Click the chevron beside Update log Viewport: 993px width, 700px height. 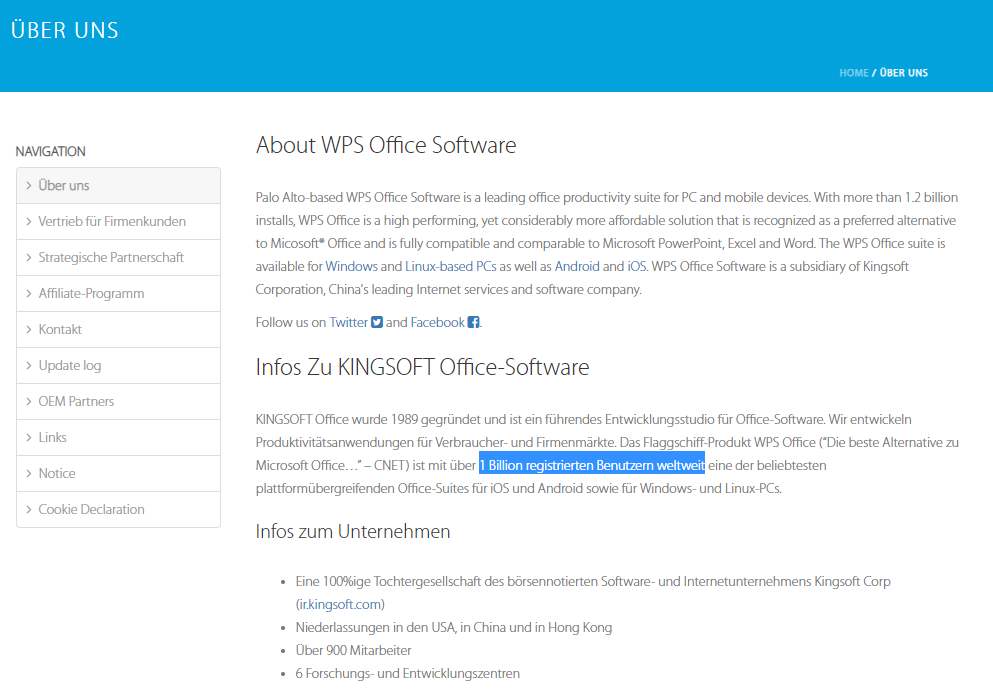click(29, 365)
